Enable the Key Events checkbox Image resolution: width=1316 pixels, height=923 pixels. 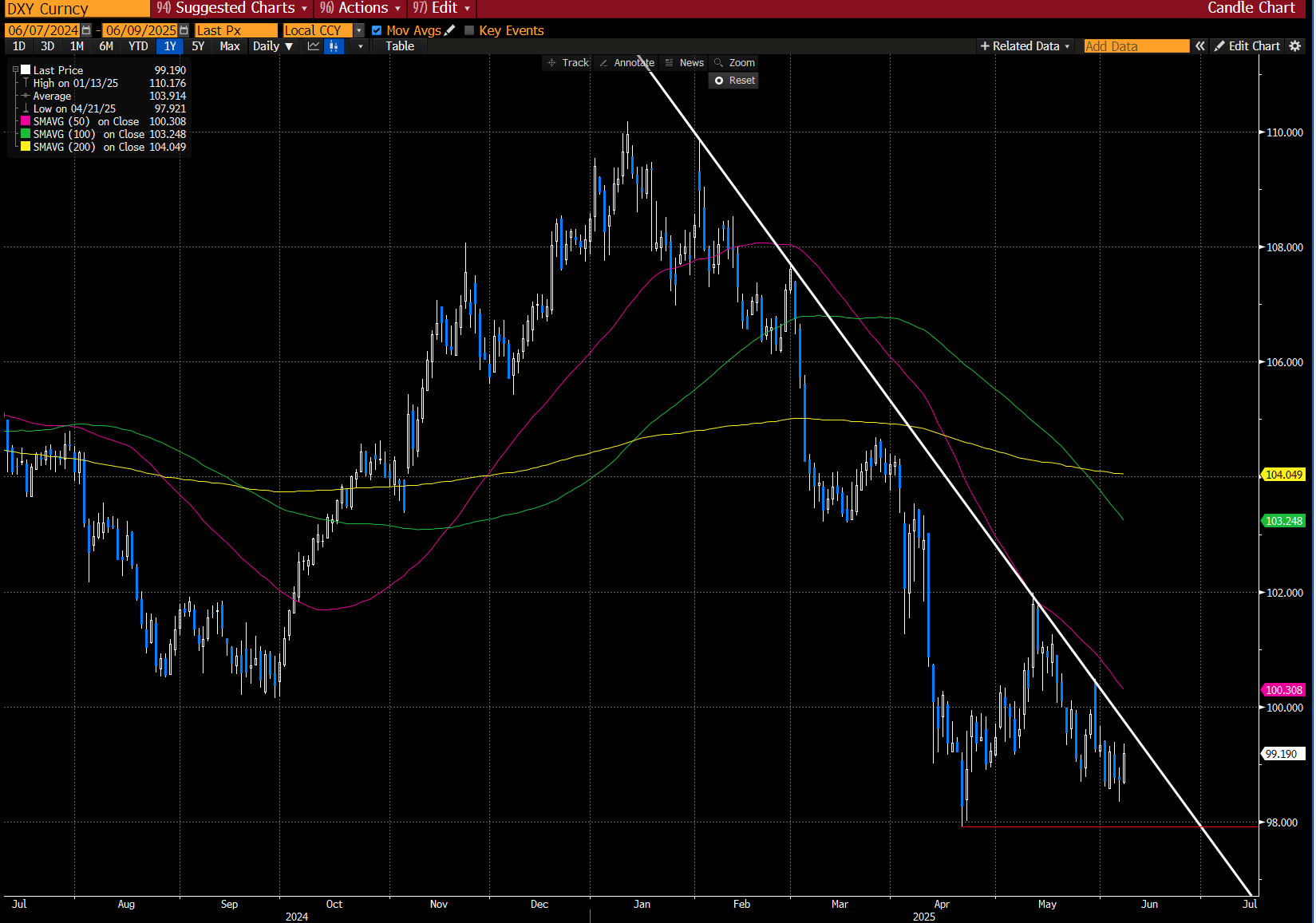pos(469,30)
